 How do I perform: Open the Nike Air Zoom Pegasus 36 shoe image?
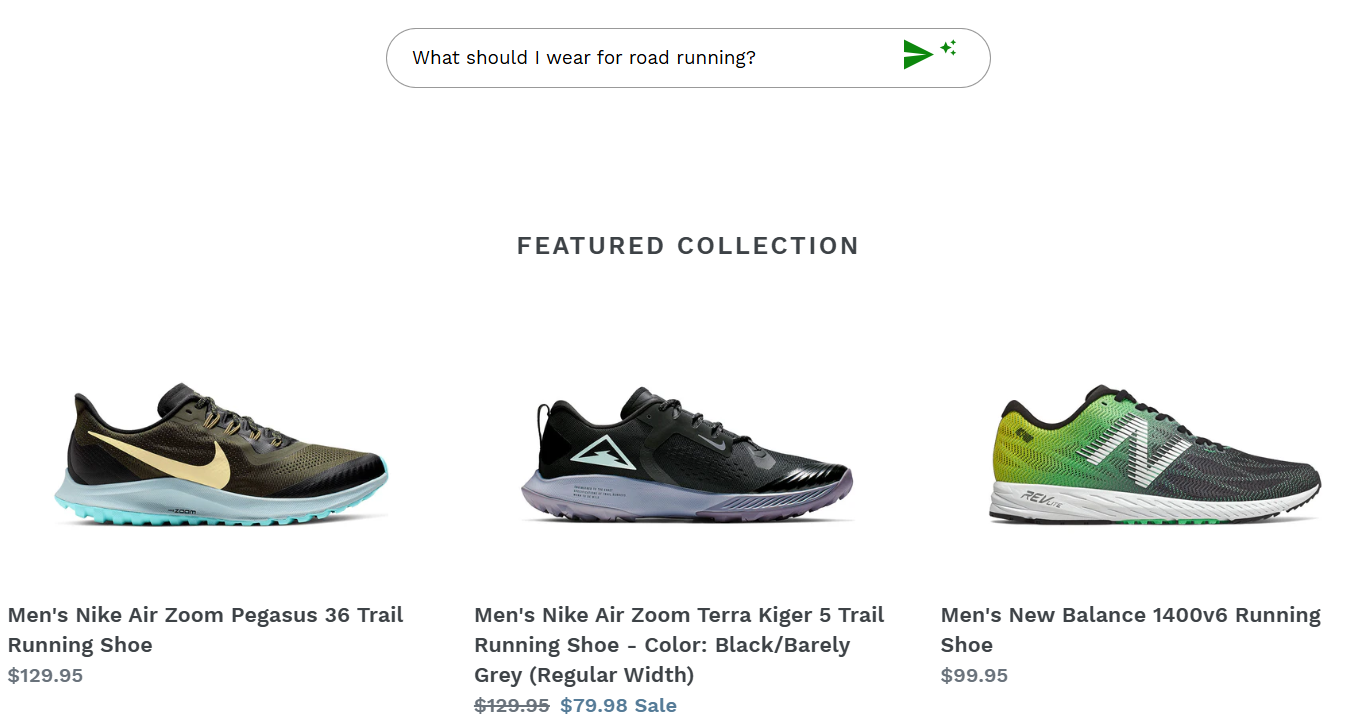[x=221, y=455]
